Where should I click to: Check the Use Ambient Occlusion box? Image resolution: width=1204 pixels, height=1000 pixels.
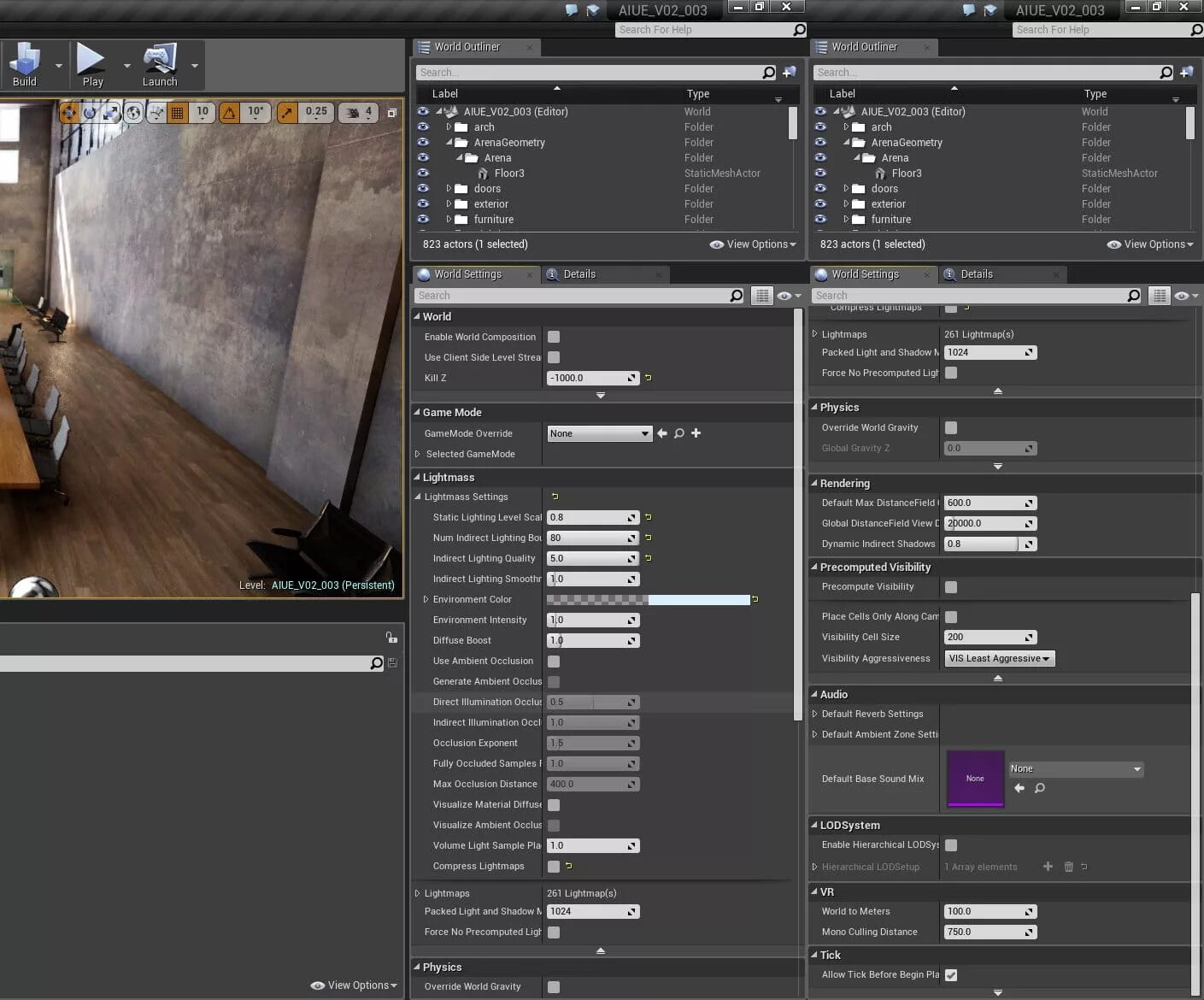coord(554,662)
